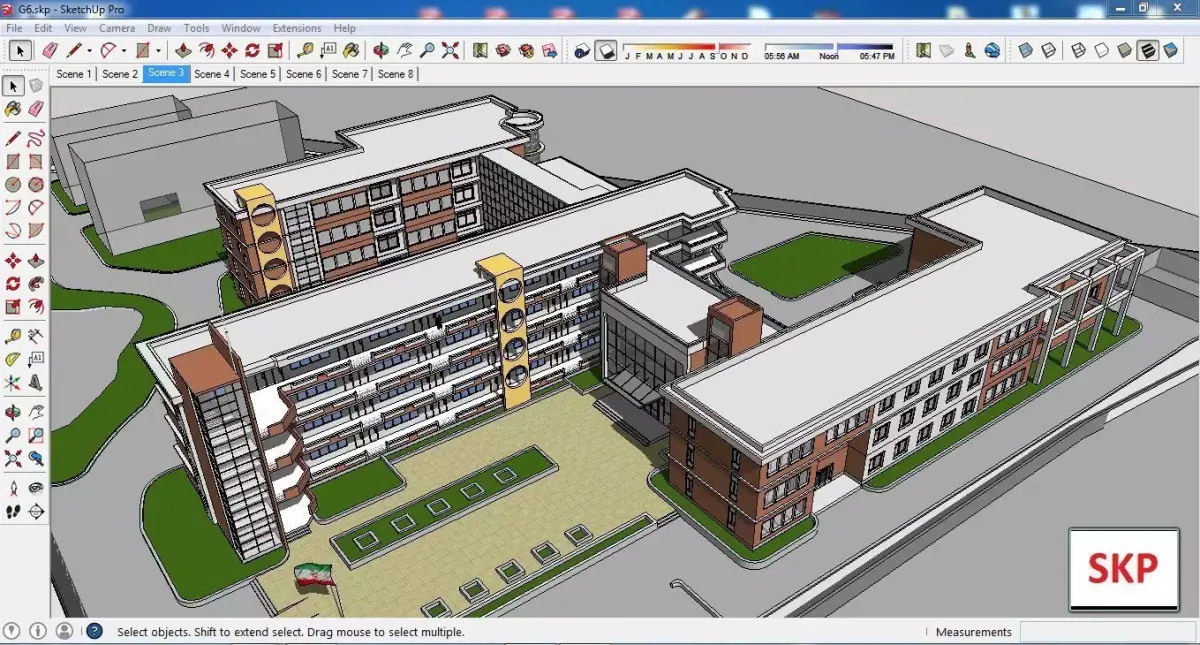The image size is (1200, 645).
Task: Enable Shaded face style
Action: click(x=1124, y=50)
